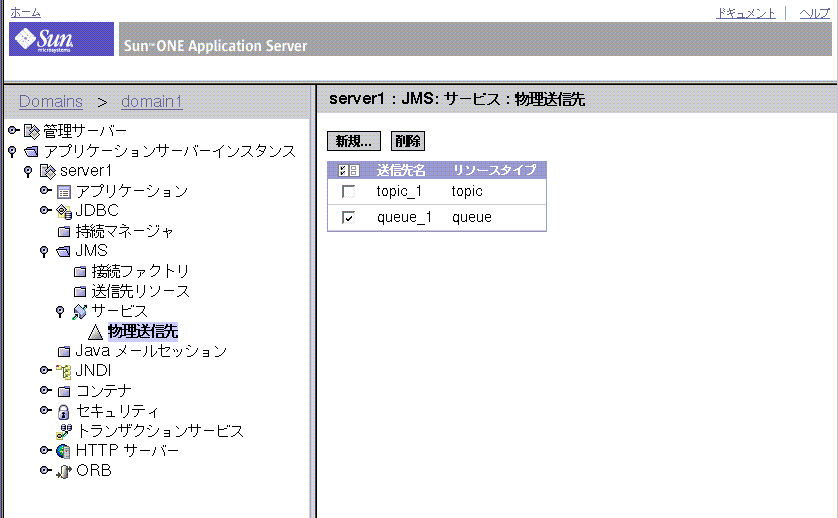The width and height of the screenshot is (838, 518).
Task: Go to Domains breadcrumb link
Action: pos(51,101)
